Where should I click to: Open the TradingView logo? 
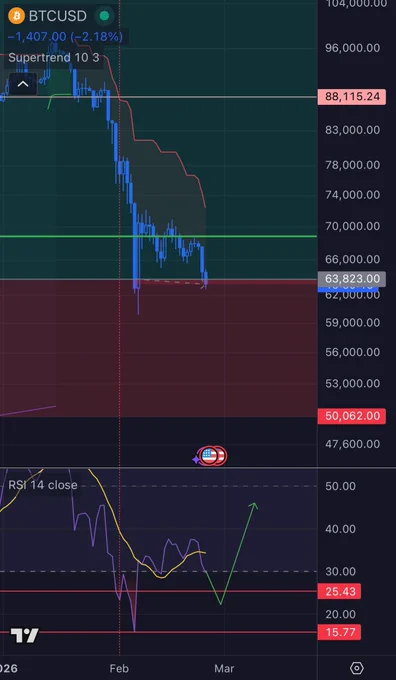[x=24, y=635]
